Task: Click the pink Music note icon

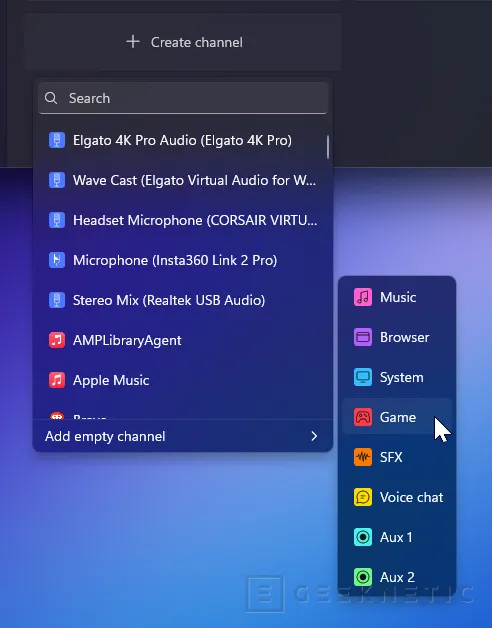Action: [x=363, y=297]
